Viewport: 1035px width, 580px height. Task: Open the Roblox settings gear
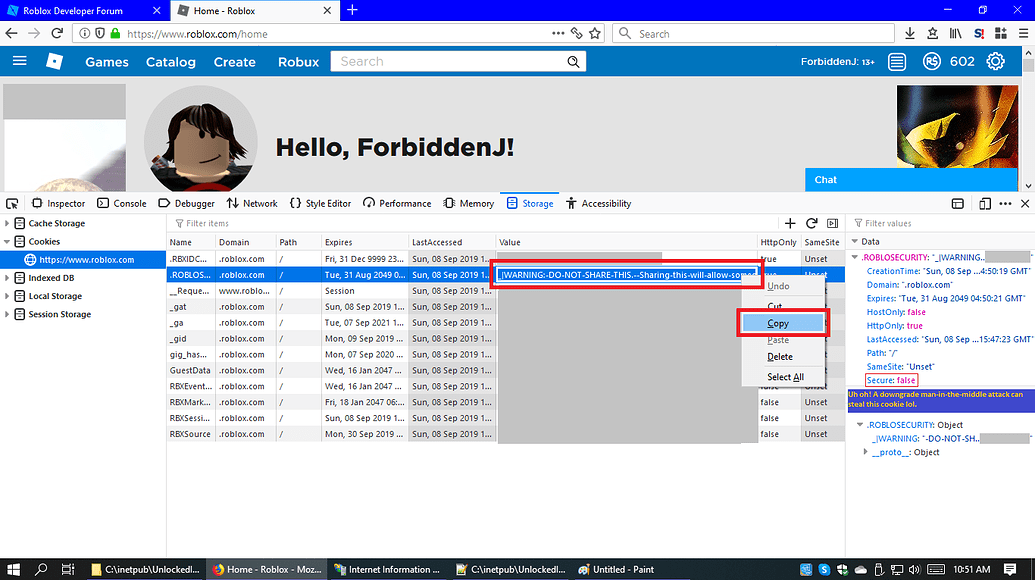(995, 61)
